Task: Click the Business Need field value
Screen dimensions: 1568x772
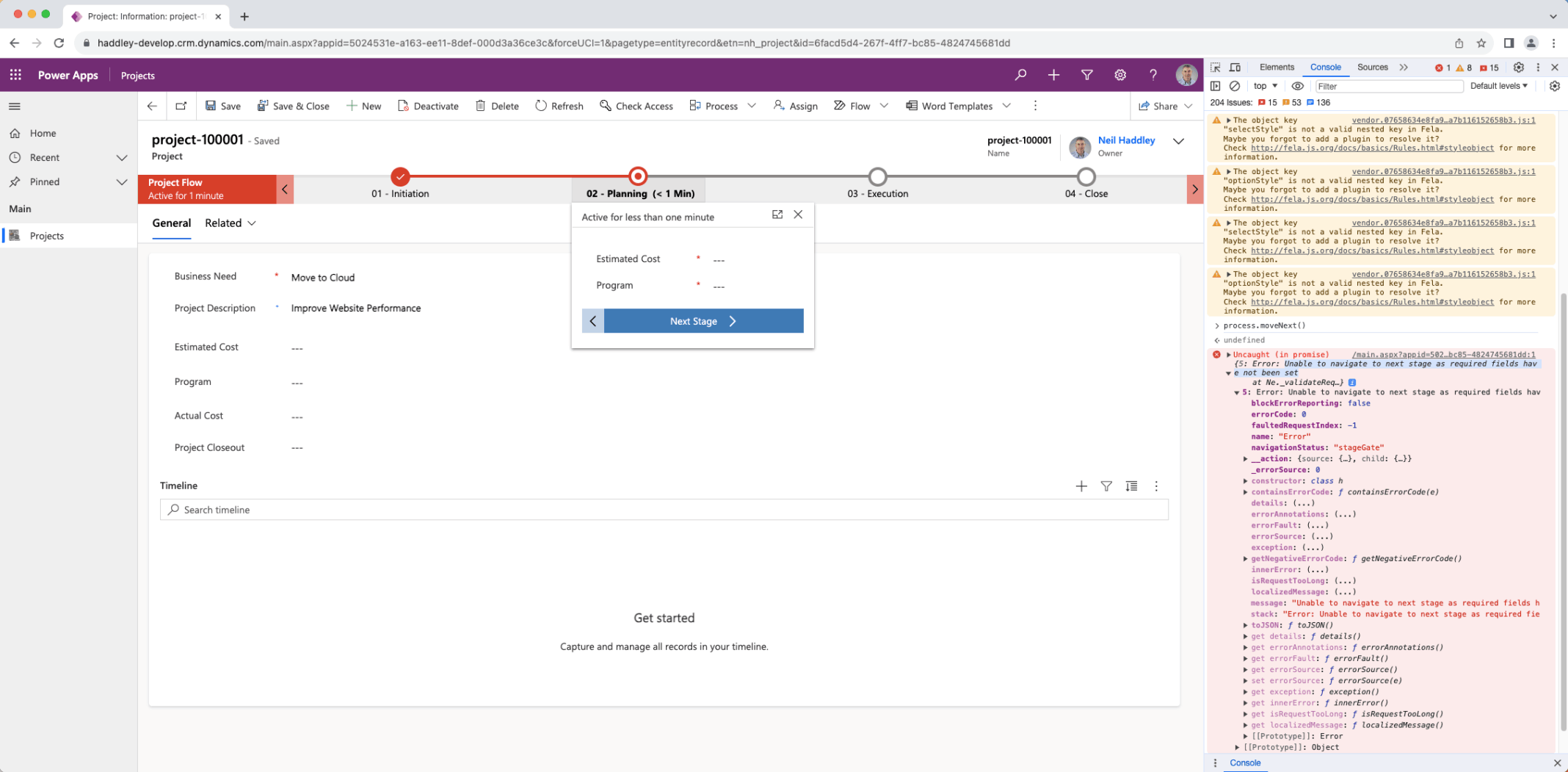Action: (323, 278)
